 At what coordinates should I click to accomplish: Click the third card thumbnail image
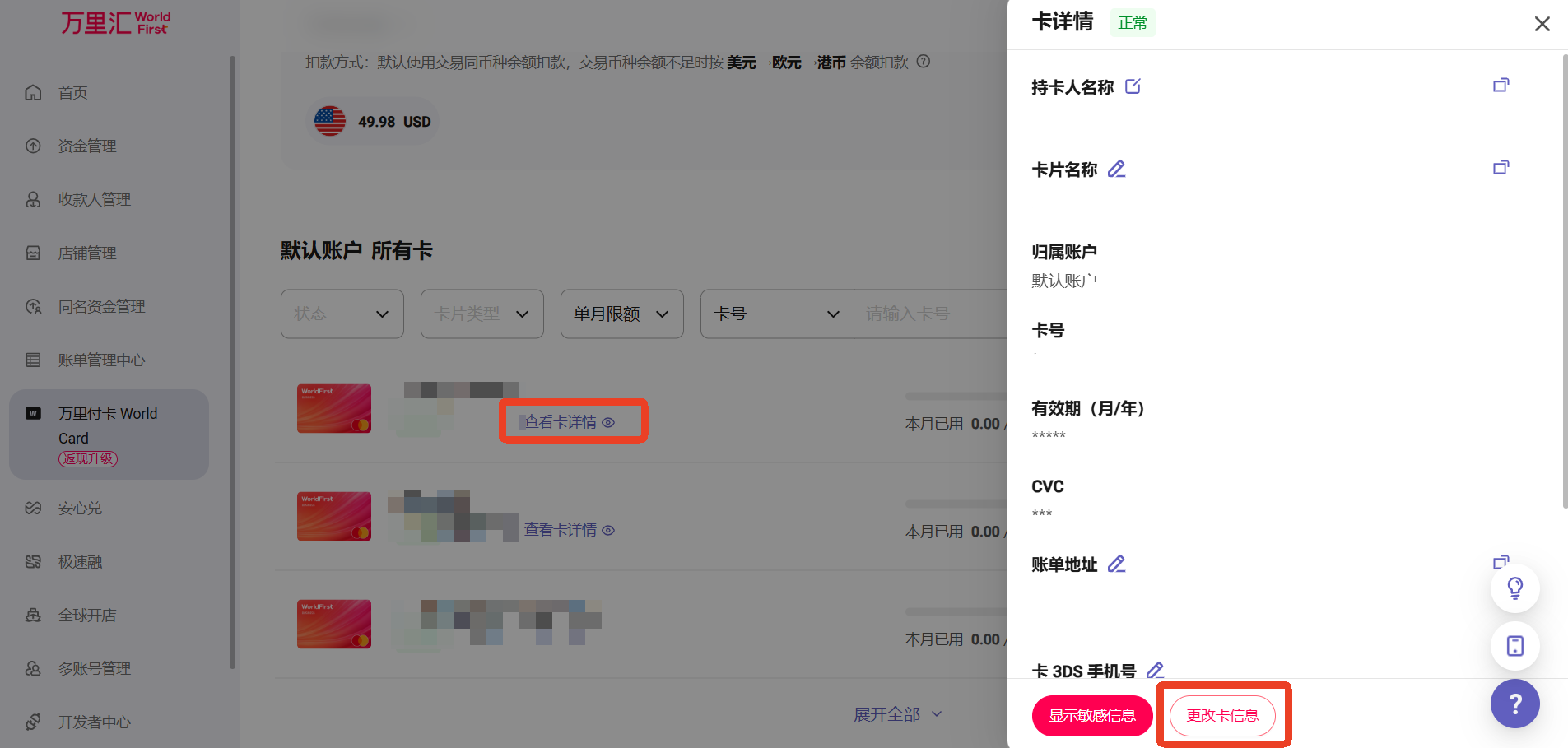334,624
